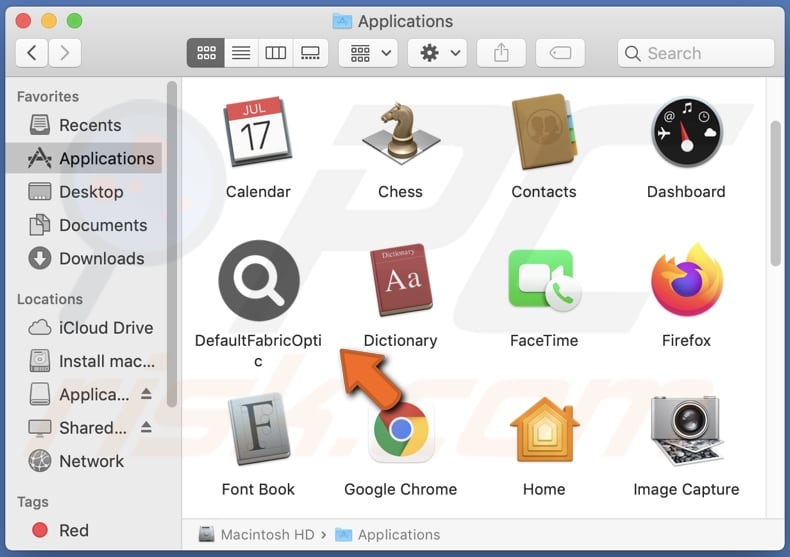
Task: Open Recents in the sidebar
Action: coord(84,125)
